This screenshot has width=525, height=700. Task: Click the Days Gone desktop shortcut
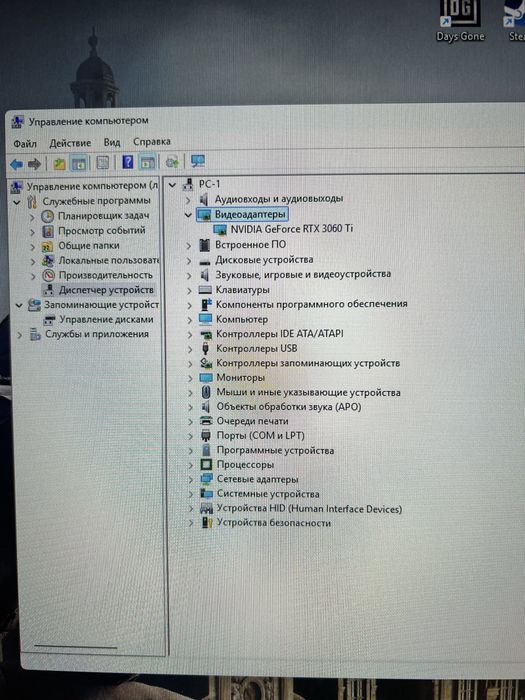click(460, 21)
